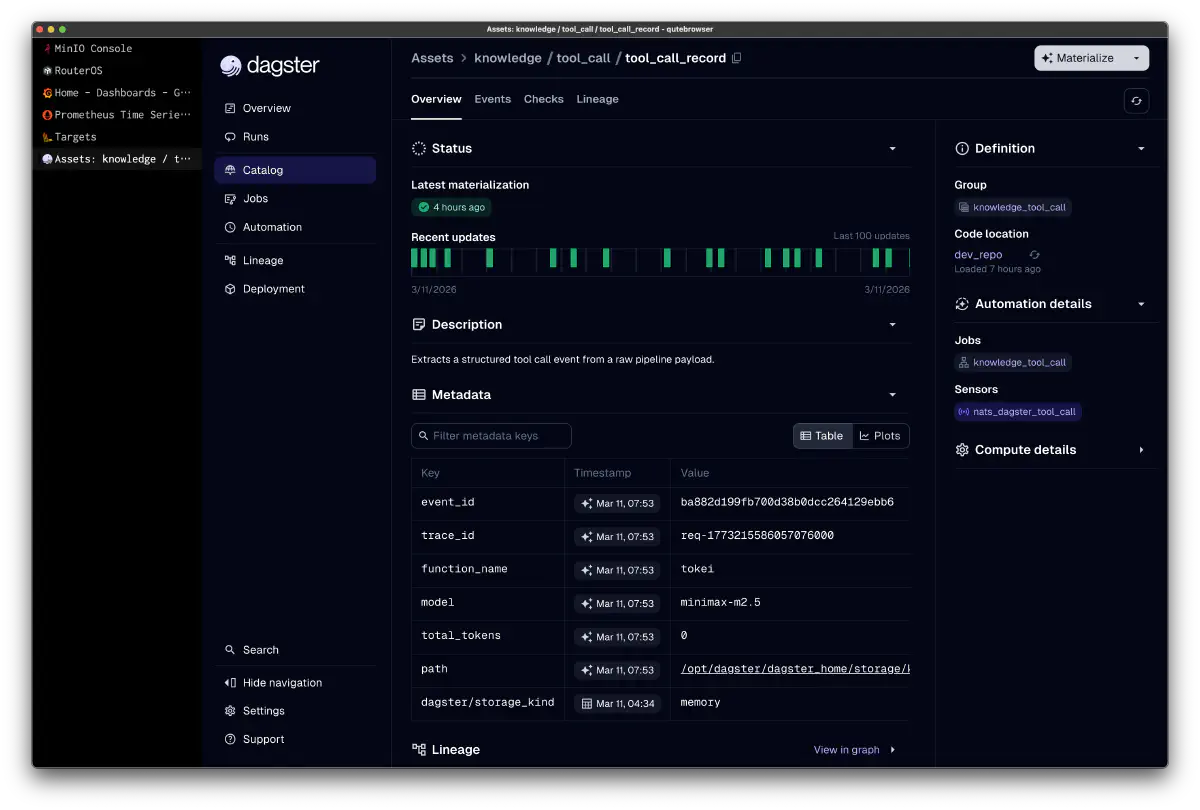Expand View in graph arrow

pos(893,750)
